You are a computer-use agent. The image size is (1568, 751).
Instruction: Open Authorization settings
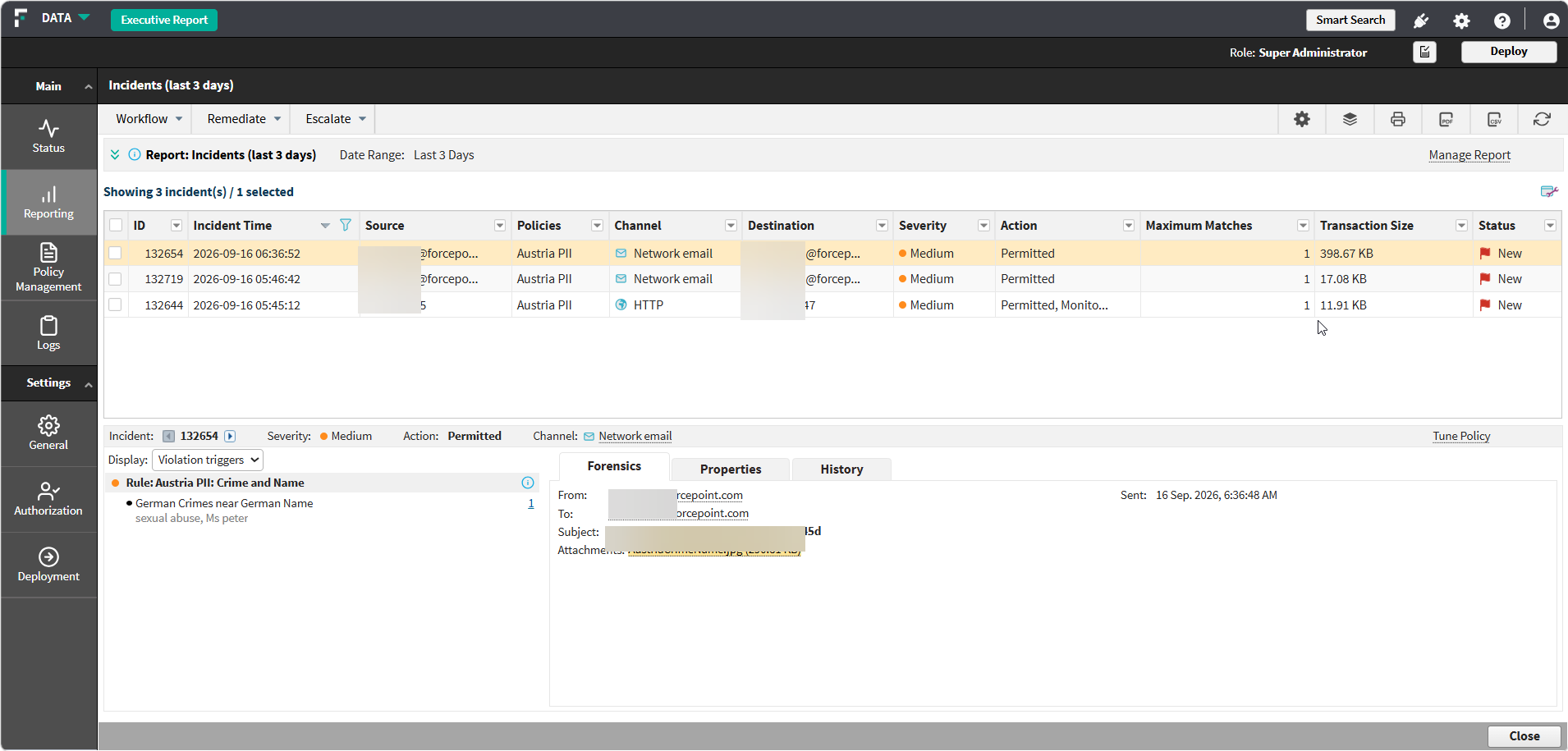(48, 499)
